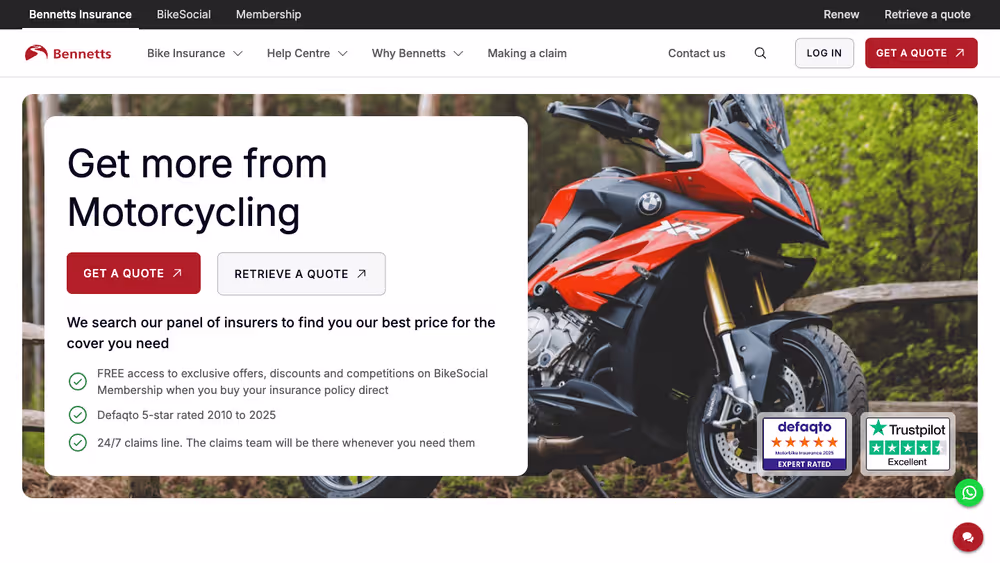Click top-bar Retrieve a quote link
The image size is (1000, 563).
point(927,14)
